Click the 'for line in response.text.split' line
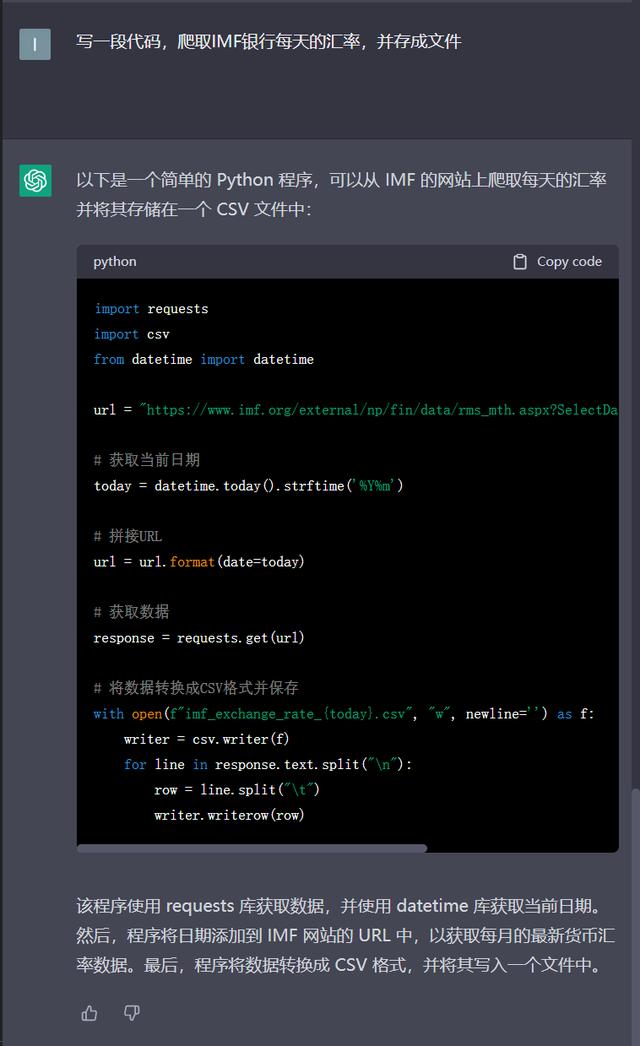This screenshot has height=1046, width=640. pyautogui.click(x=268, y=764)
